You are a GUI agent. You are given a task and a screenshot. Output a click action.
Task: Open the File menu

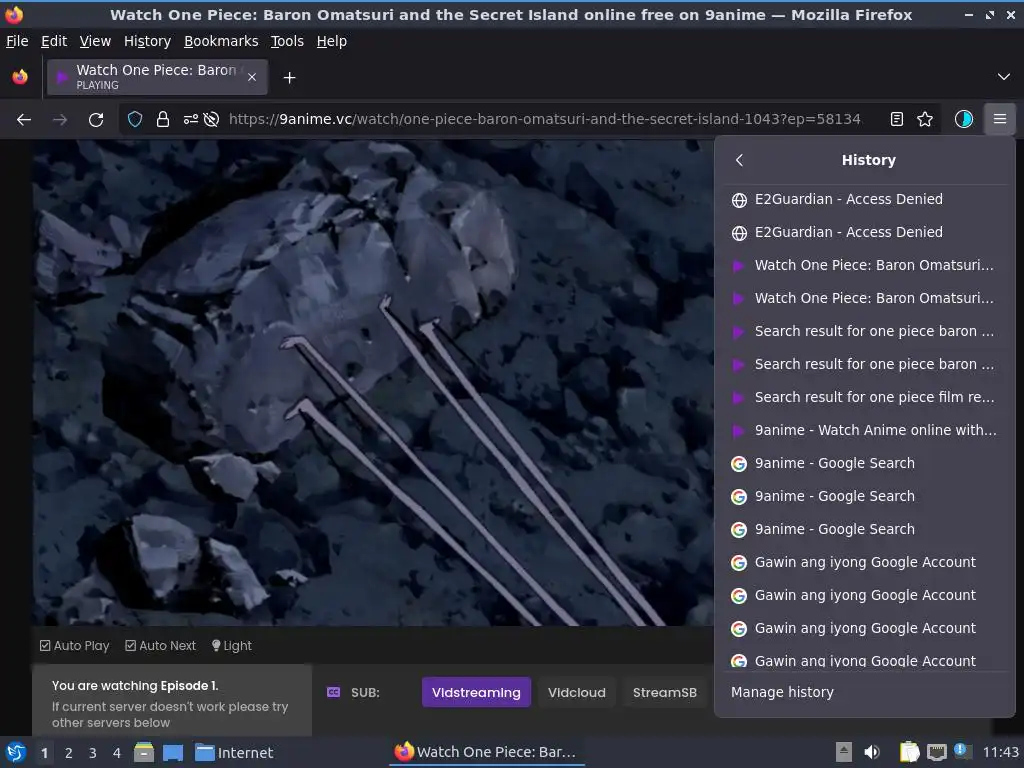pyautogui.click(x=17, y=41)
